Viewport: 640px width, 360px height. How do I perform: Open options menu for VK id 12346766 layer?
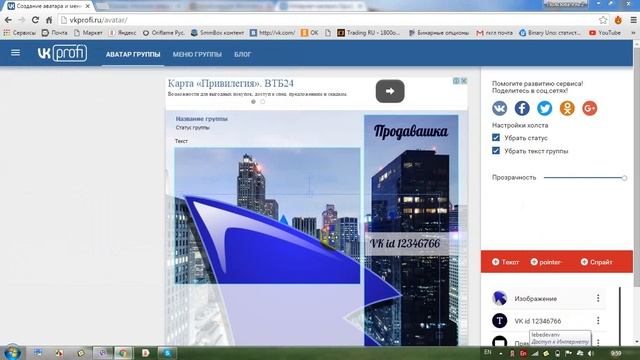[598, 321]
